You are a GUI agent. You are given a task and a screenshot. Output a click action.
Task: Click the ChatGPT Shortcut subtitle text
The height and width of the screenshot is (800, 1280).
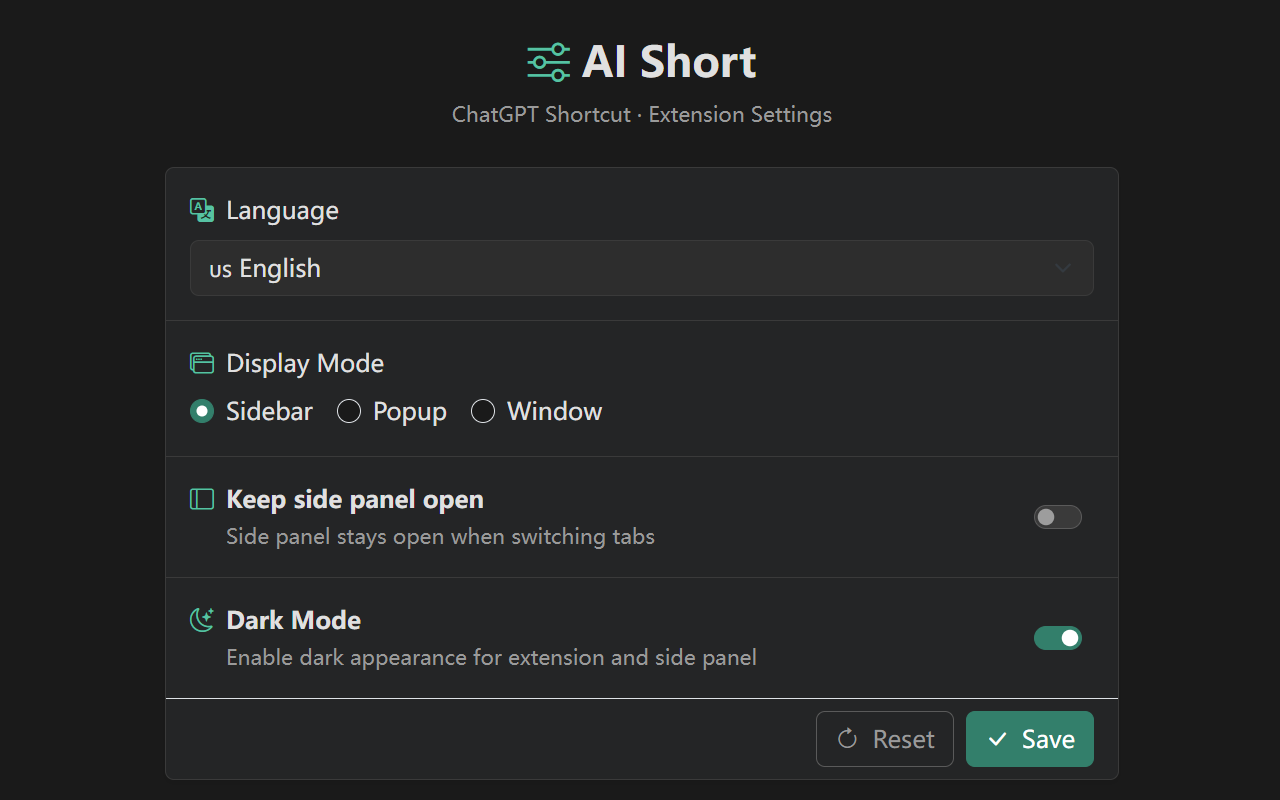(x=641, y=115)
